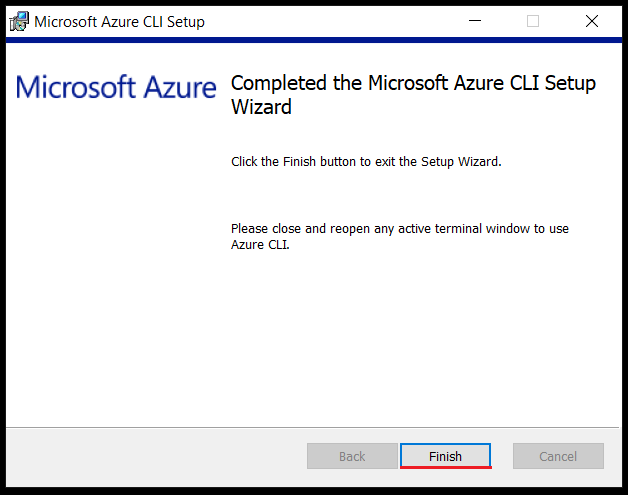Click the greyed-out Cancel button
The height and width of the screenshot is (495, 628).
(558, 456)
